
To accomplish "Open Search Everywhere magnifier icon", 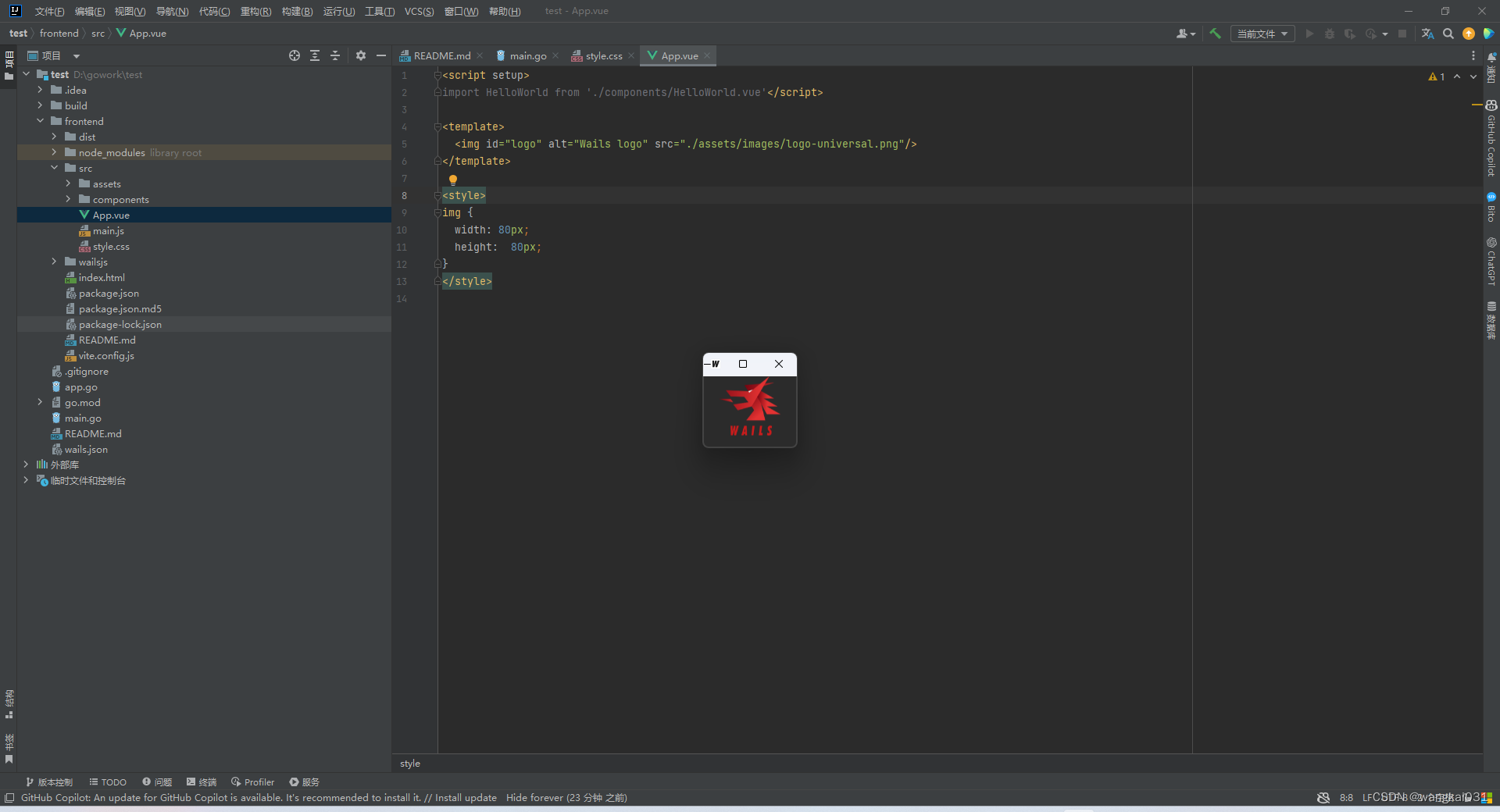I will point(1448,34).
